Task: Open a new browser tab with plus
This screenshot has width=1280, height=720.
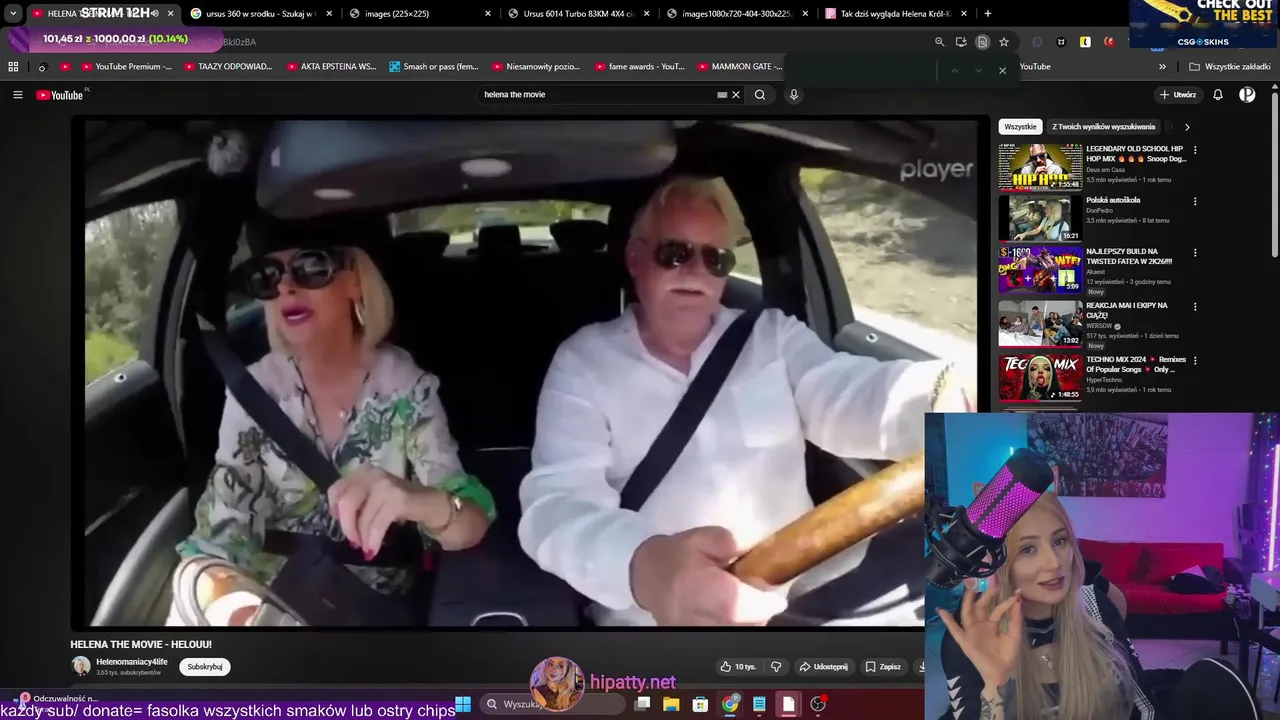Action: pos(988,13)
